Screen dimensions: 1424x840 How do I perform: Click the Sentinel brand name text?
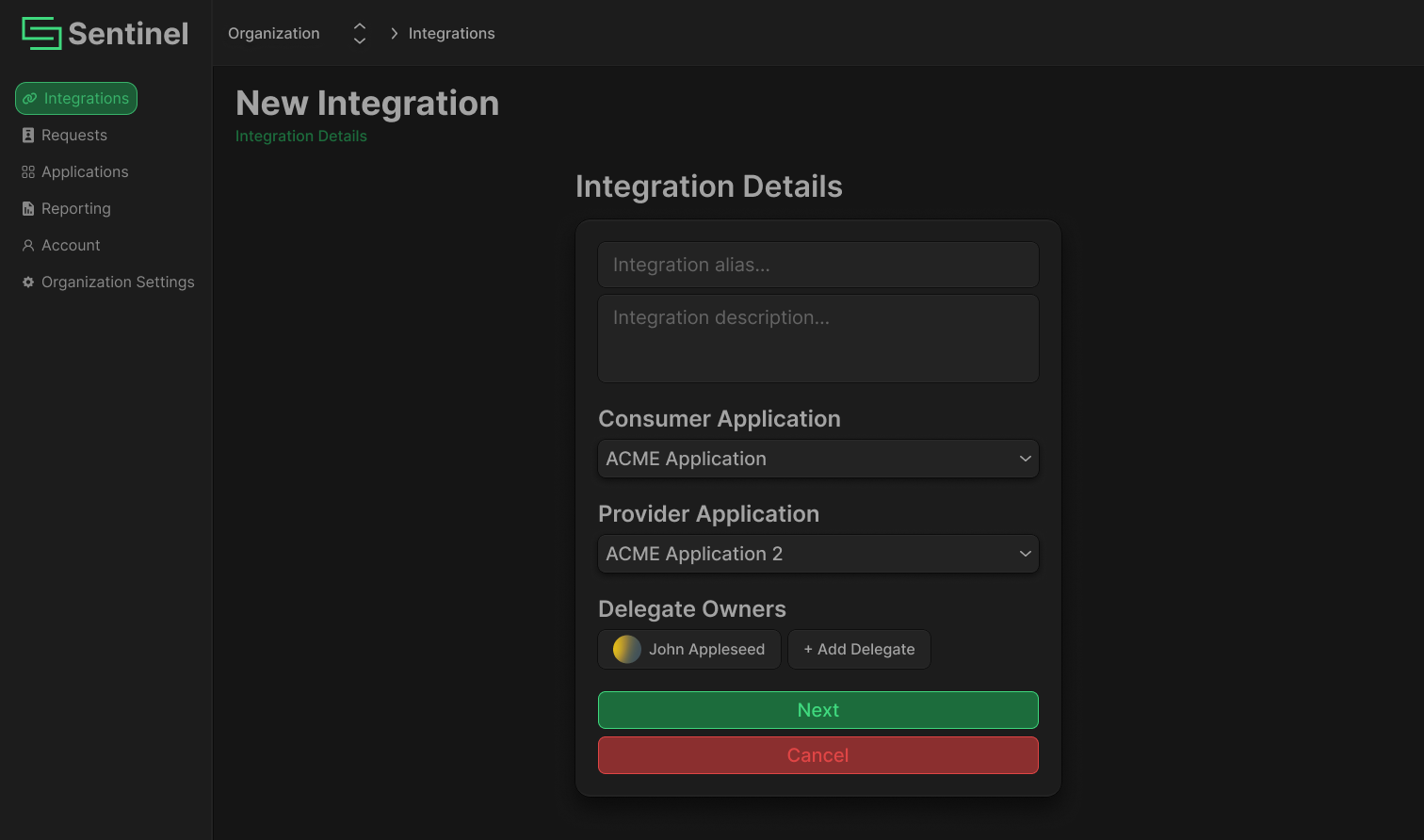128,33
